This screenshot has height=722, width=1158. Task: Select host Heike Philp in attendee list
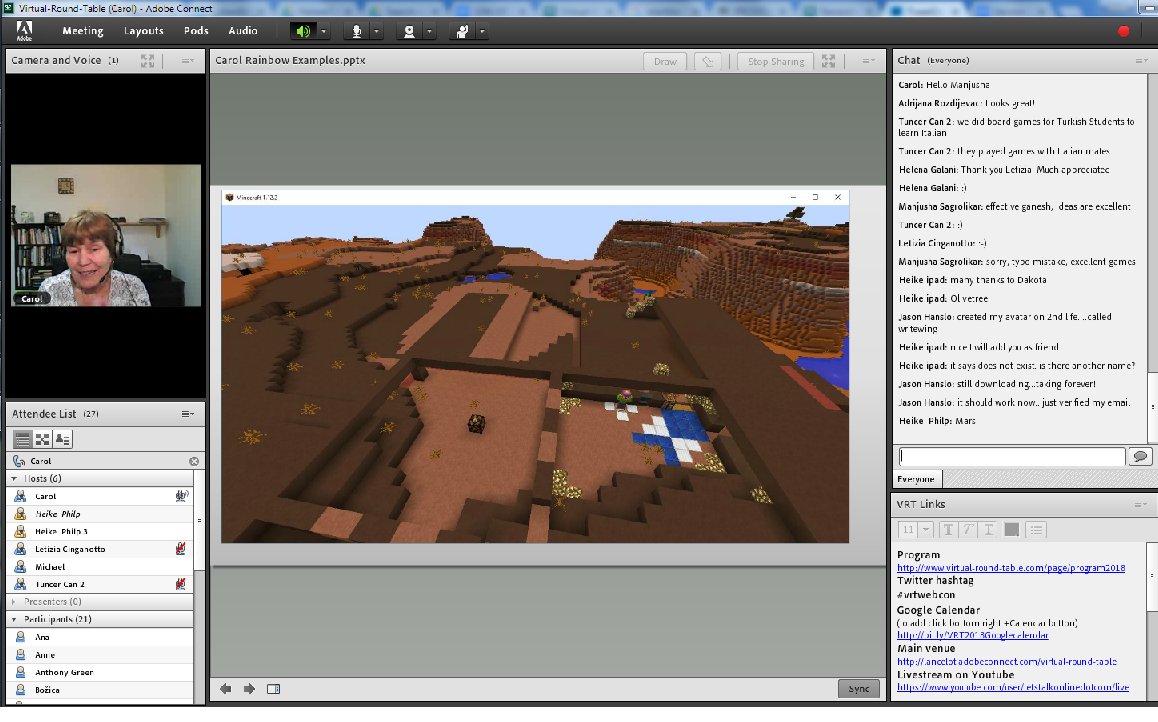[x=100, y=515]
